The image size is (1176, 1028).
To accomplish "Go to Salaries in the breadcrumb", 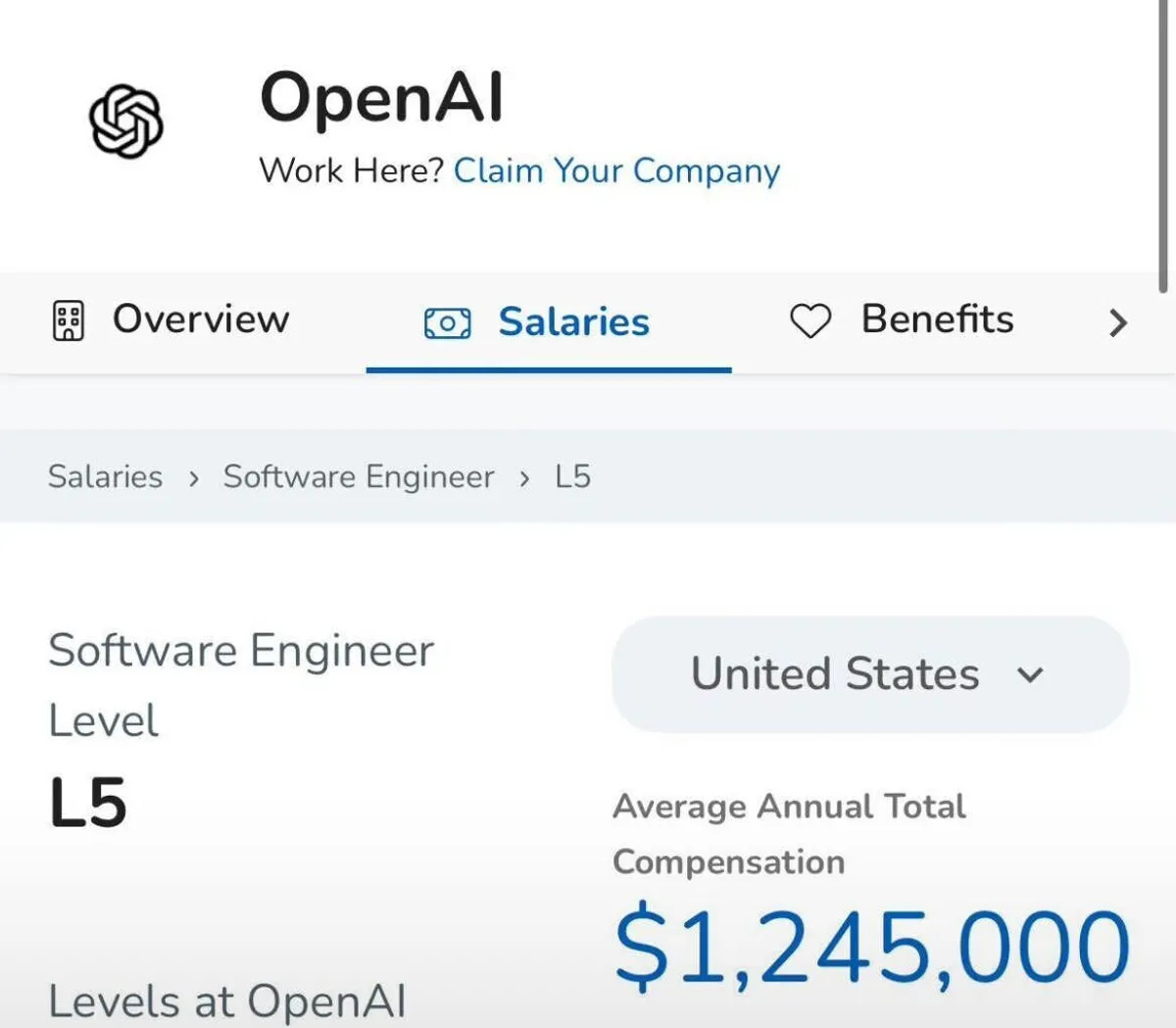I will coord(106,477).
